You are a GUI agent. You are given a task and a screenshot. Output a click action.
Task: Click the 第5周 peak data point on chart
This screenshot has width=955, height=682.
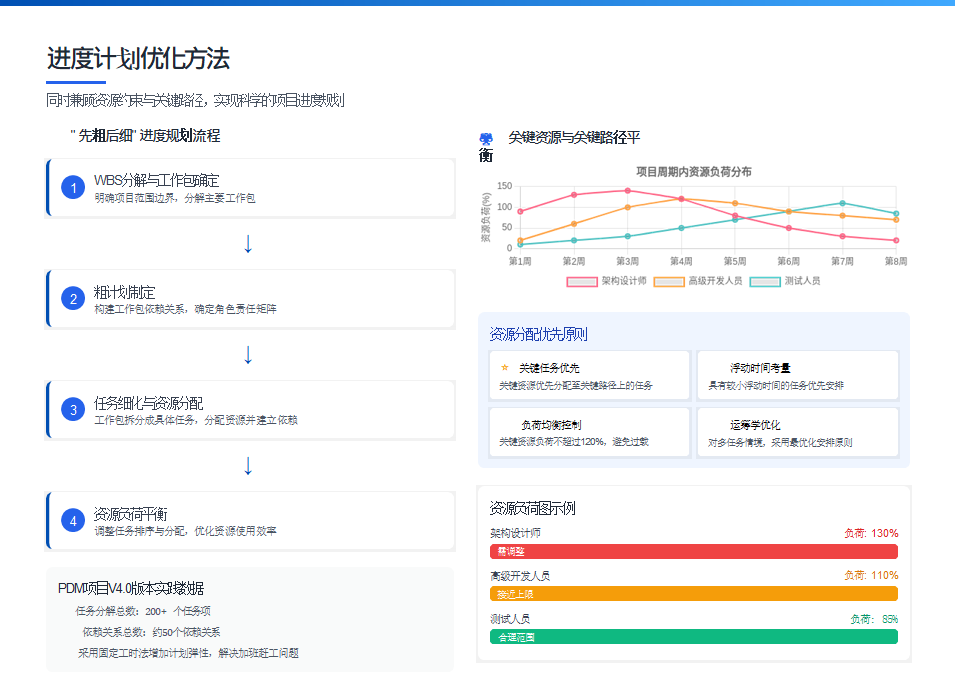tap(737, 201)
